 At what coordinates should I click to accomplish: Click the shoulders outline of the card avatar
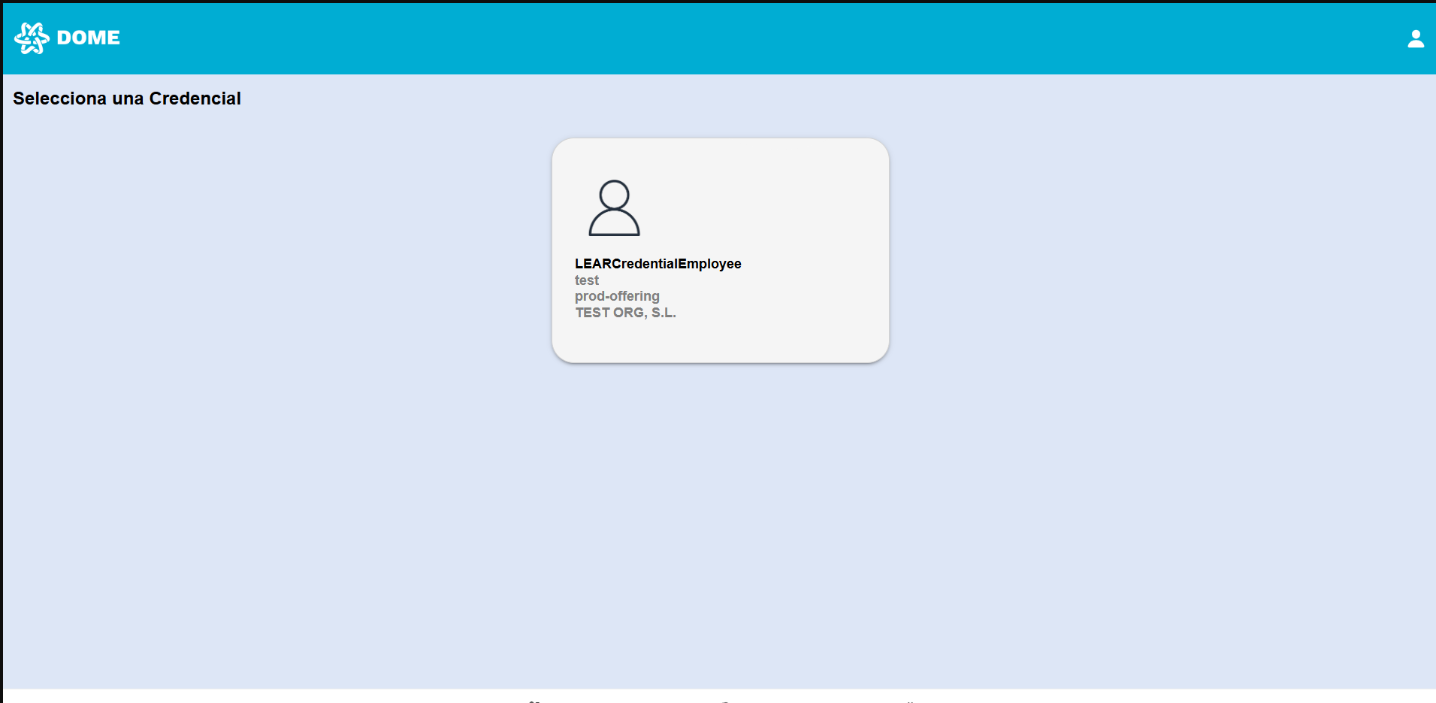coord(614,225)
